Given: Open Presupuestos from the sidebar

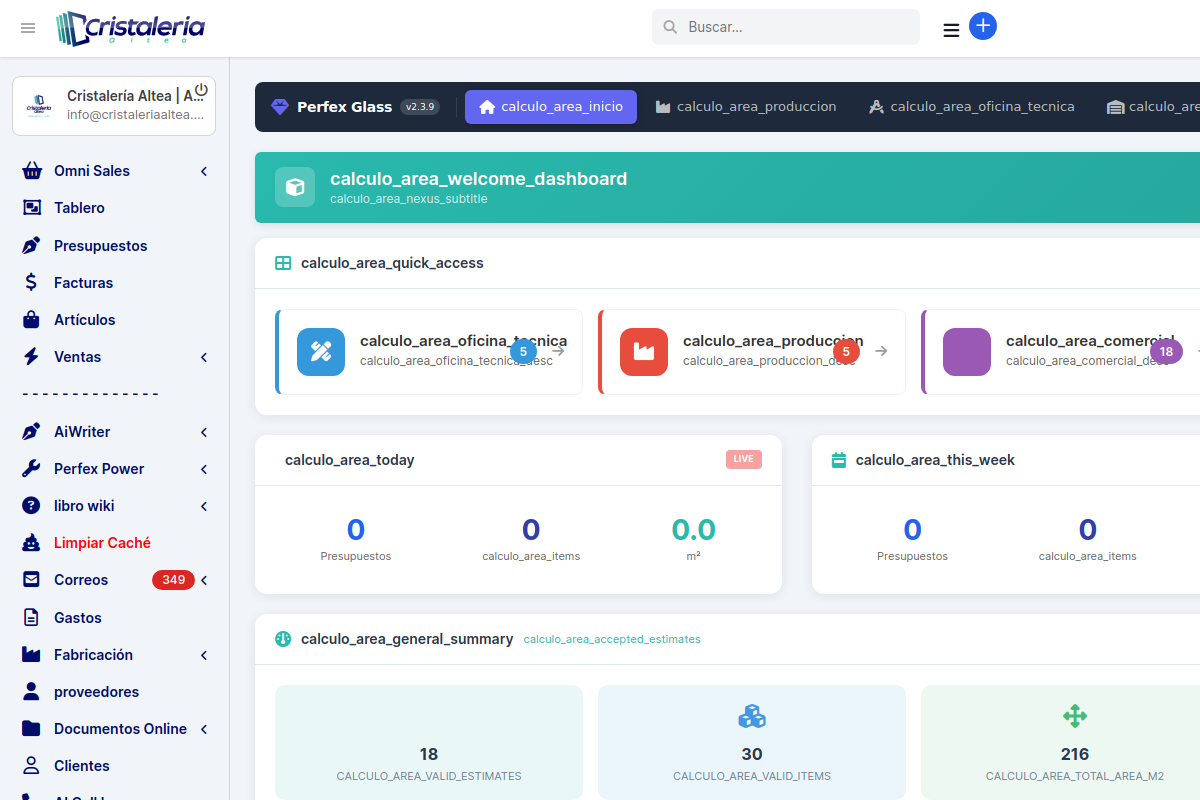Looking at the screenshot, I should (100, 246).
